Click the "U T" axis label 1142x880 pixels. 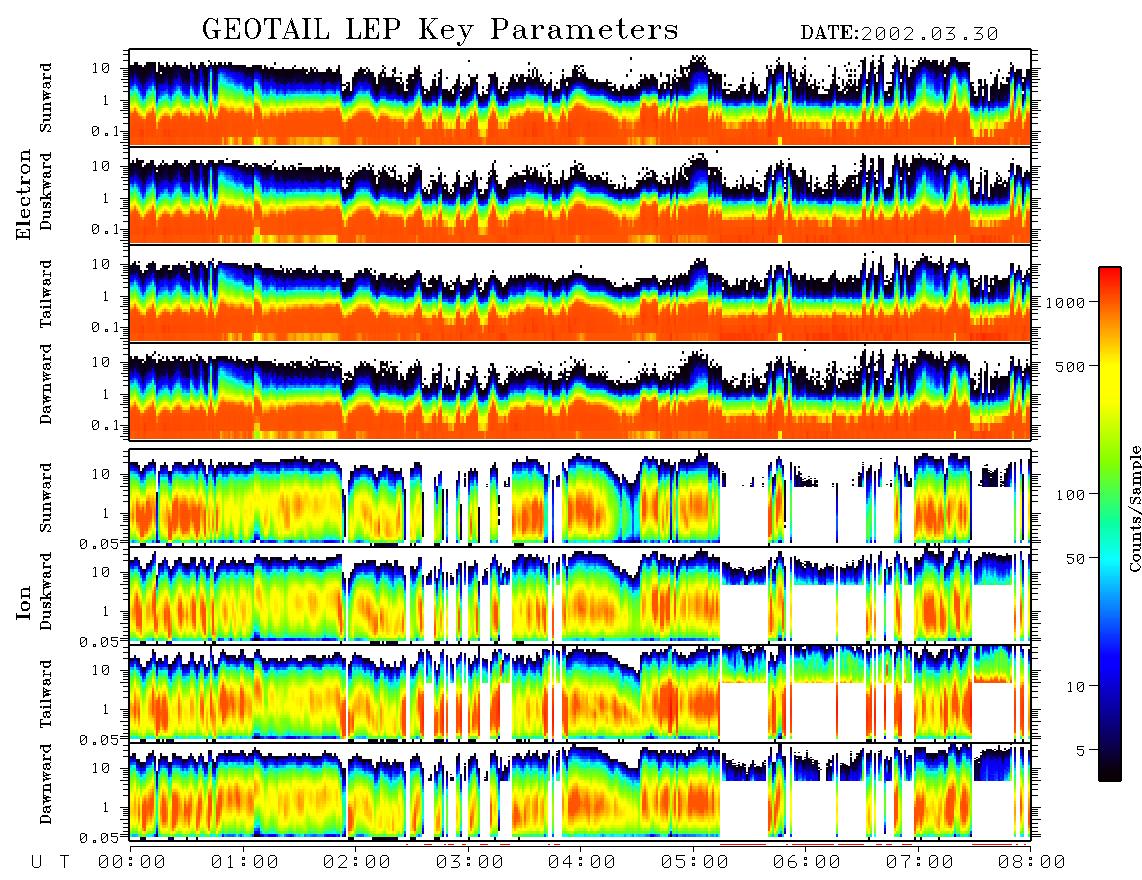coord(50,863)
